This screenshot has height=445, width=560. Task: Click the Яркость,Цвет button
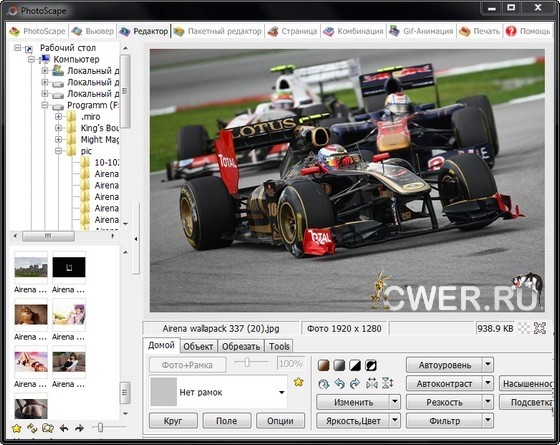click(353, 421)
